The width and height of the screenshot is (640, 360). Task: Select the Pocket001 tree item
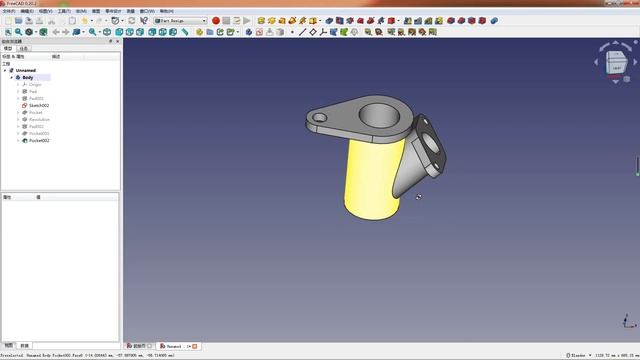39,133
